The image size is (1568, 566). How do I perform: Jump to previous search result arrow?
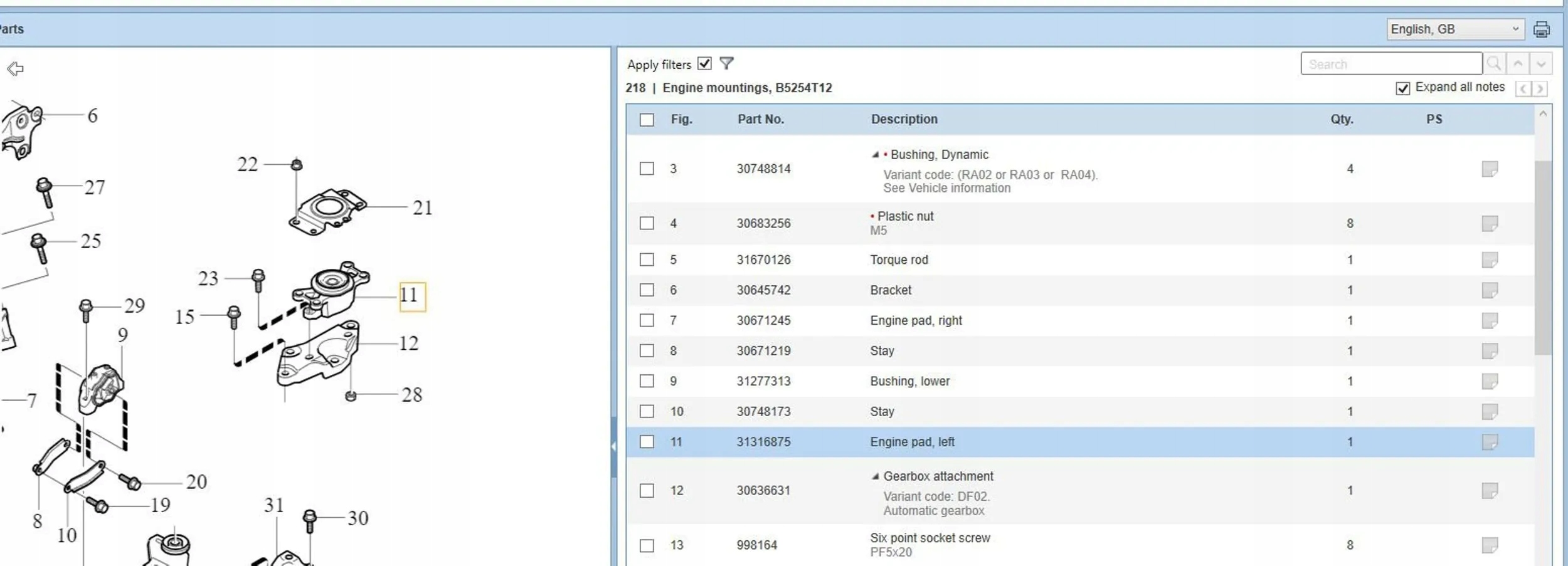coord(1518,64)
